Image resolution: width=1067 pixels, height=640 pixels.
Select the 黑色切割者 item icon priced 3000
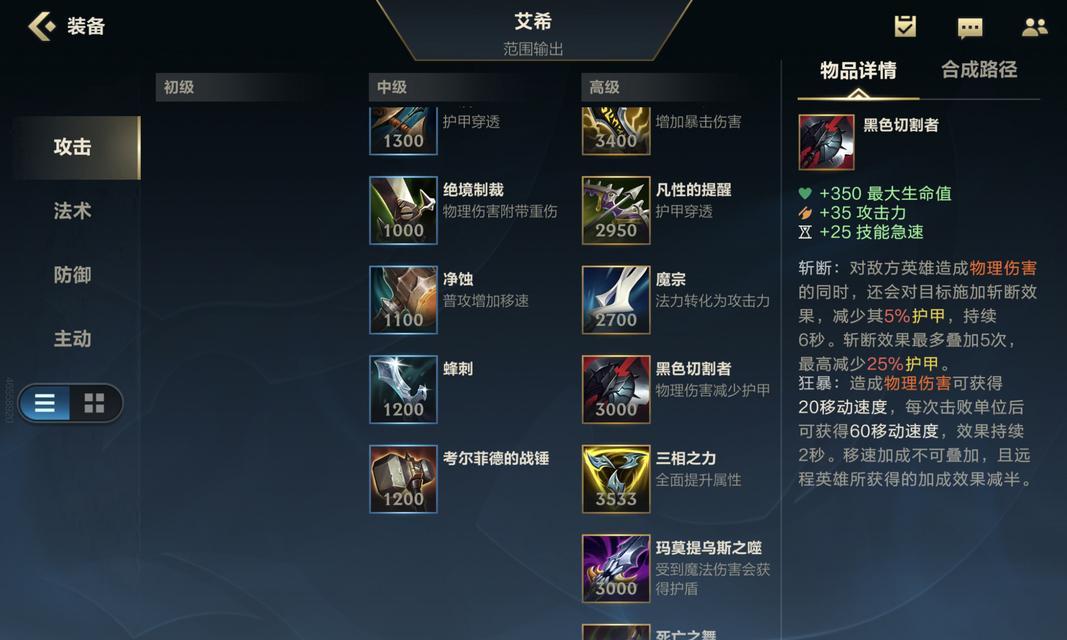(616, 390)
